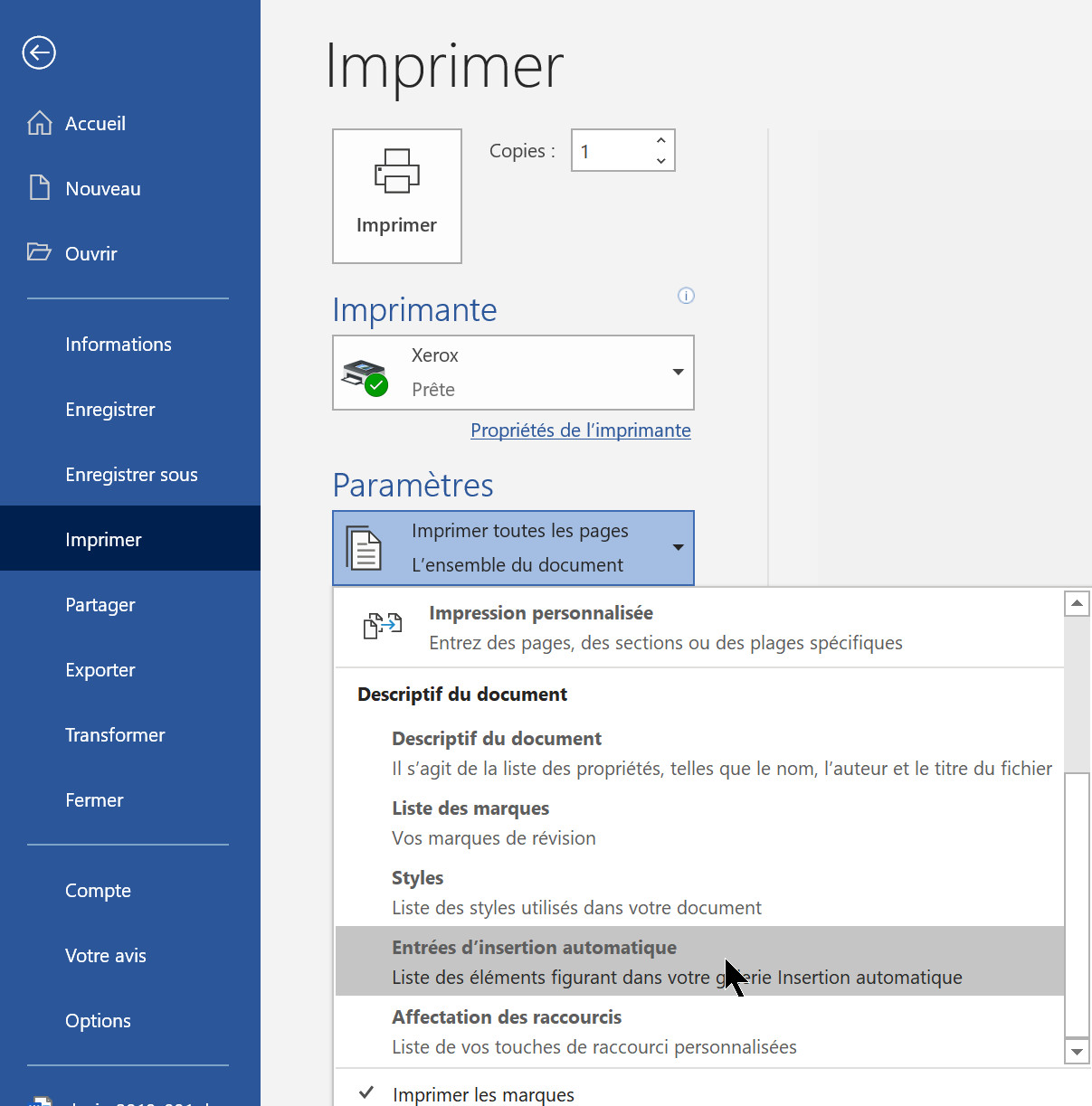Collapse the Imprimer toutes les pages dropdown

(678, 548)
